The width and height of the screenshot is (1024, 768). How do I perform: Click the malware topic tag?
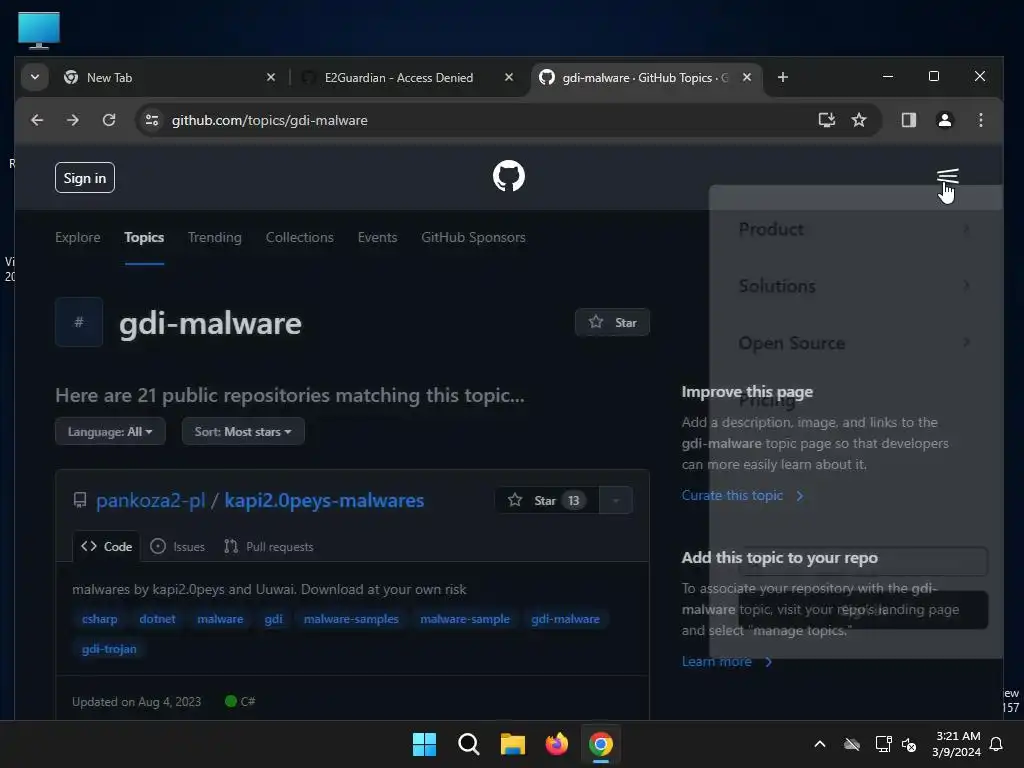click(220, 619)
